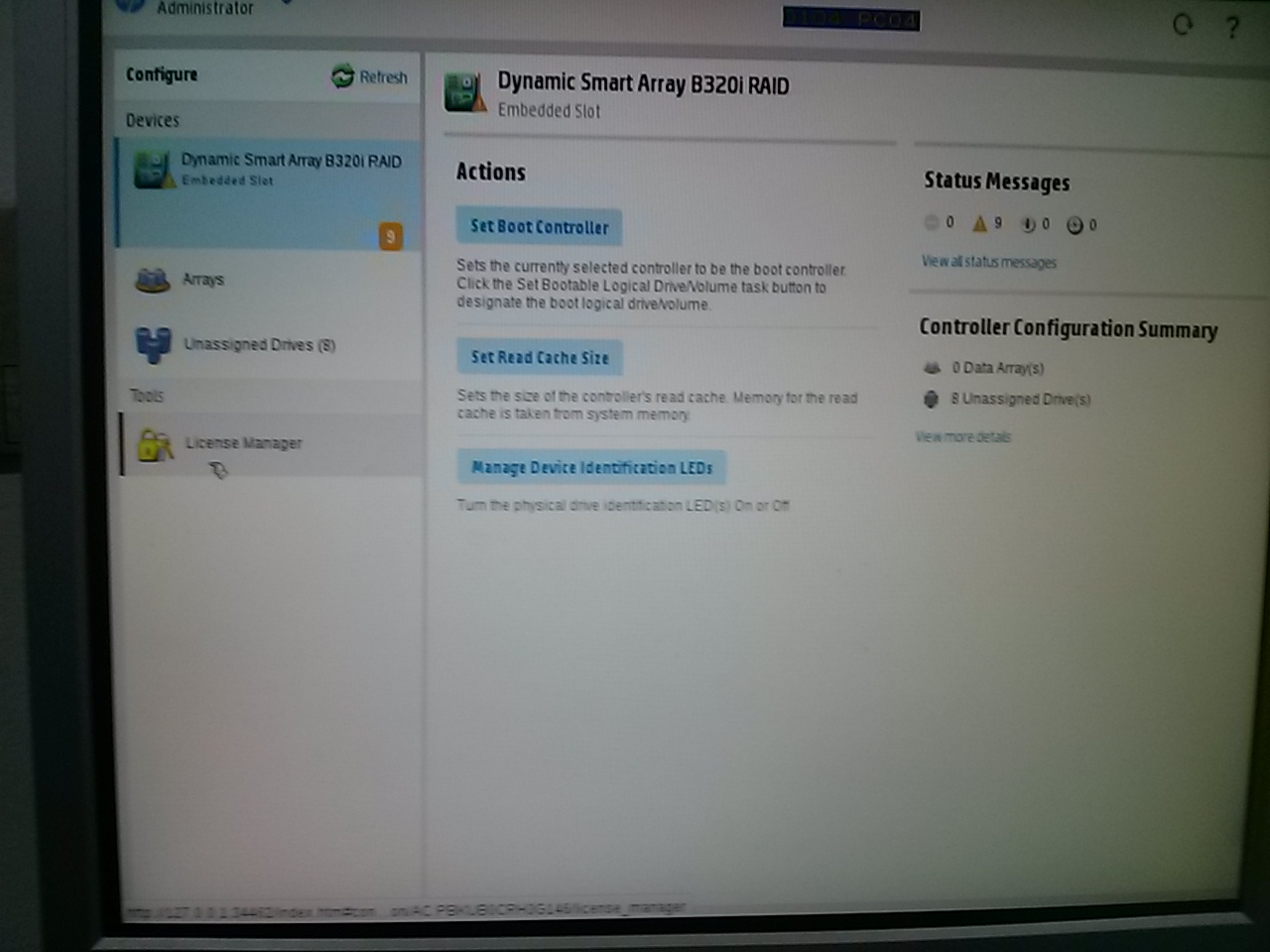
Task: Click the critical status count icon
Action: (931, 223)
